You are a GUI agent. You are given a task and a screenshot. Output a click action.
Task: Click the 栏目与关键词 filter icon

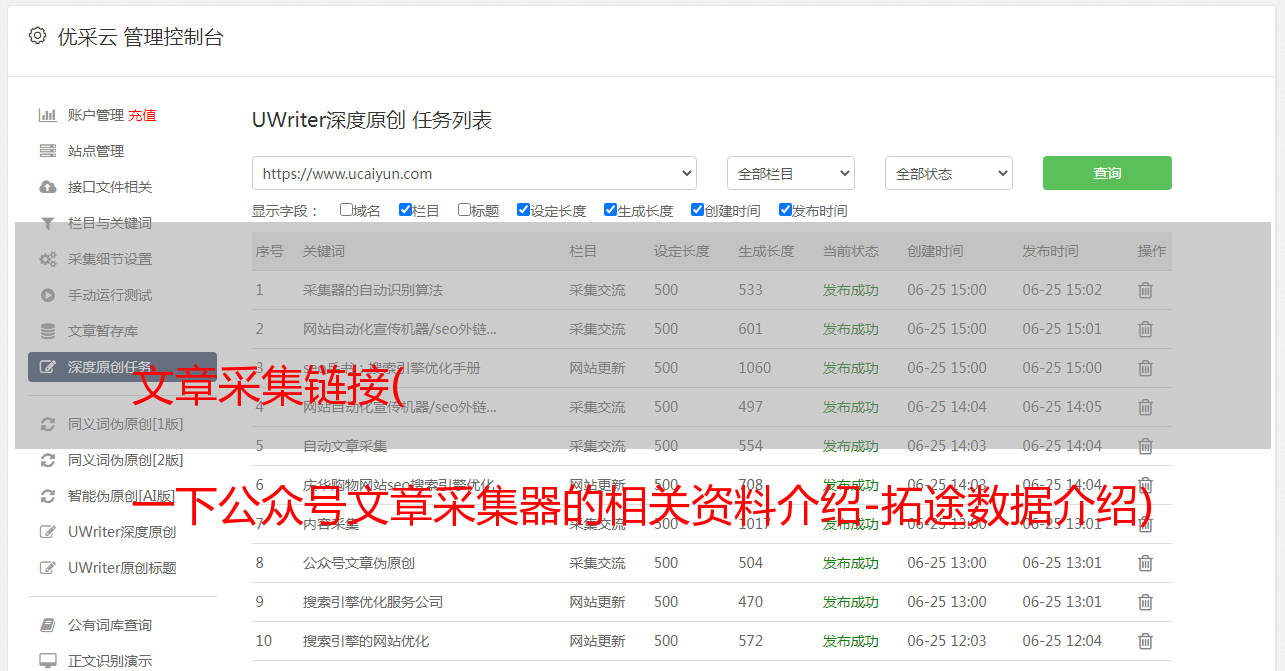pyautogui.click(x=47, y=223)
